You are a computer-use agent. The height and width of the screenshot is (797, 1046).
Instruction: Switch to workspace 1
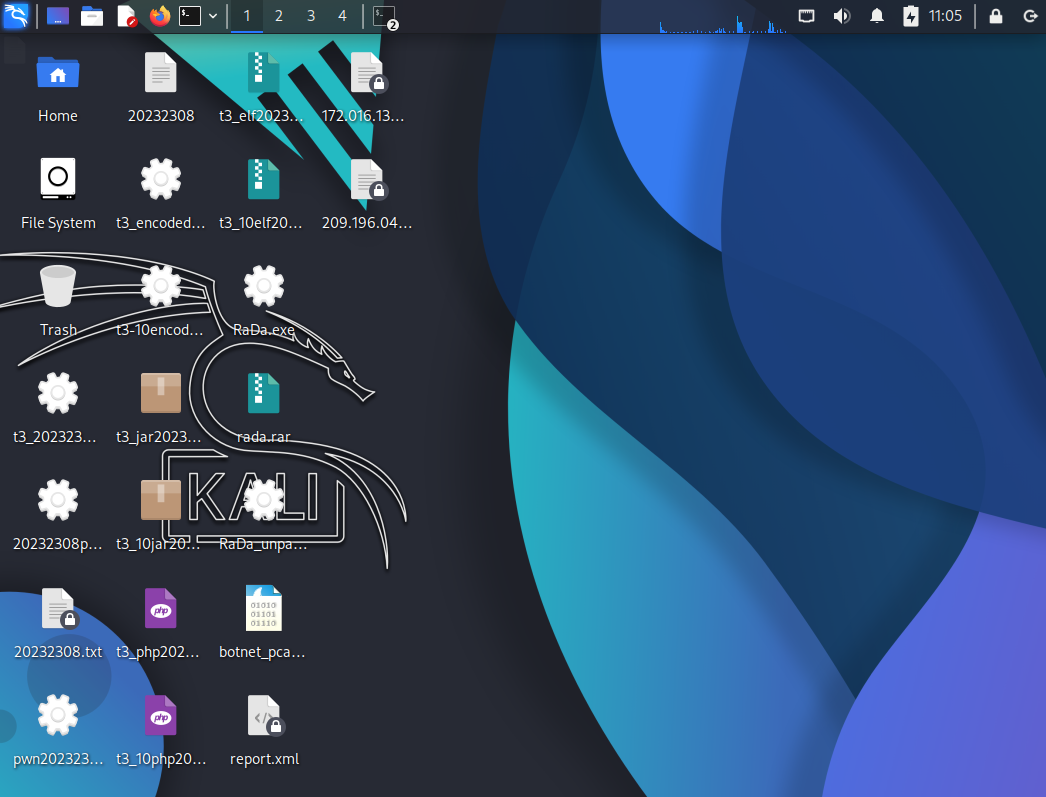point(247,16)
